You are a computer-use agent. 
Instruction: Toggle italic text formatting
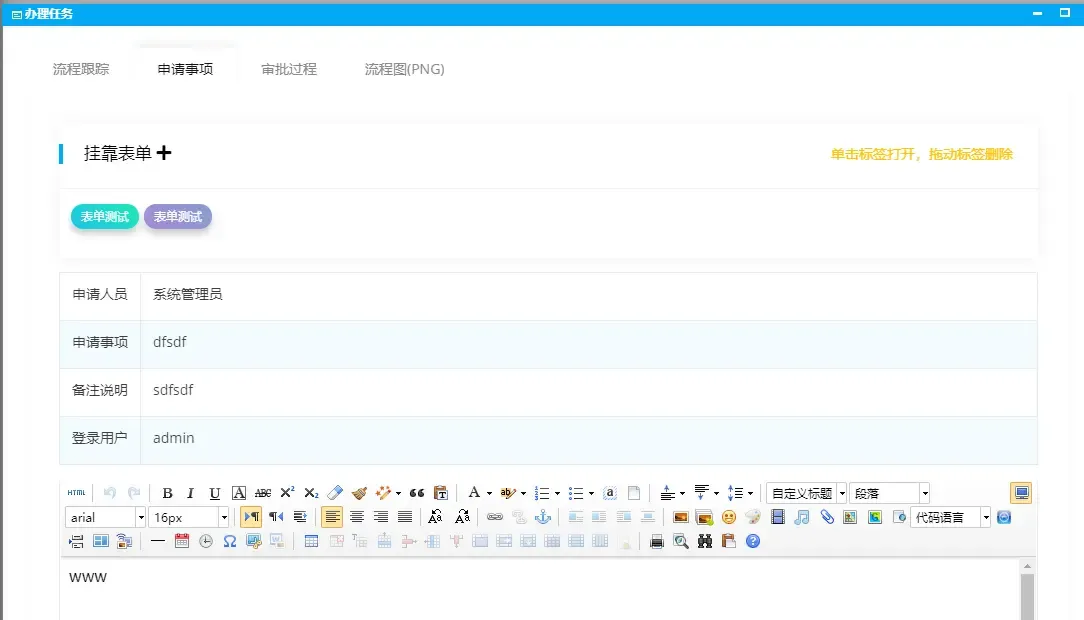(190, 493)
